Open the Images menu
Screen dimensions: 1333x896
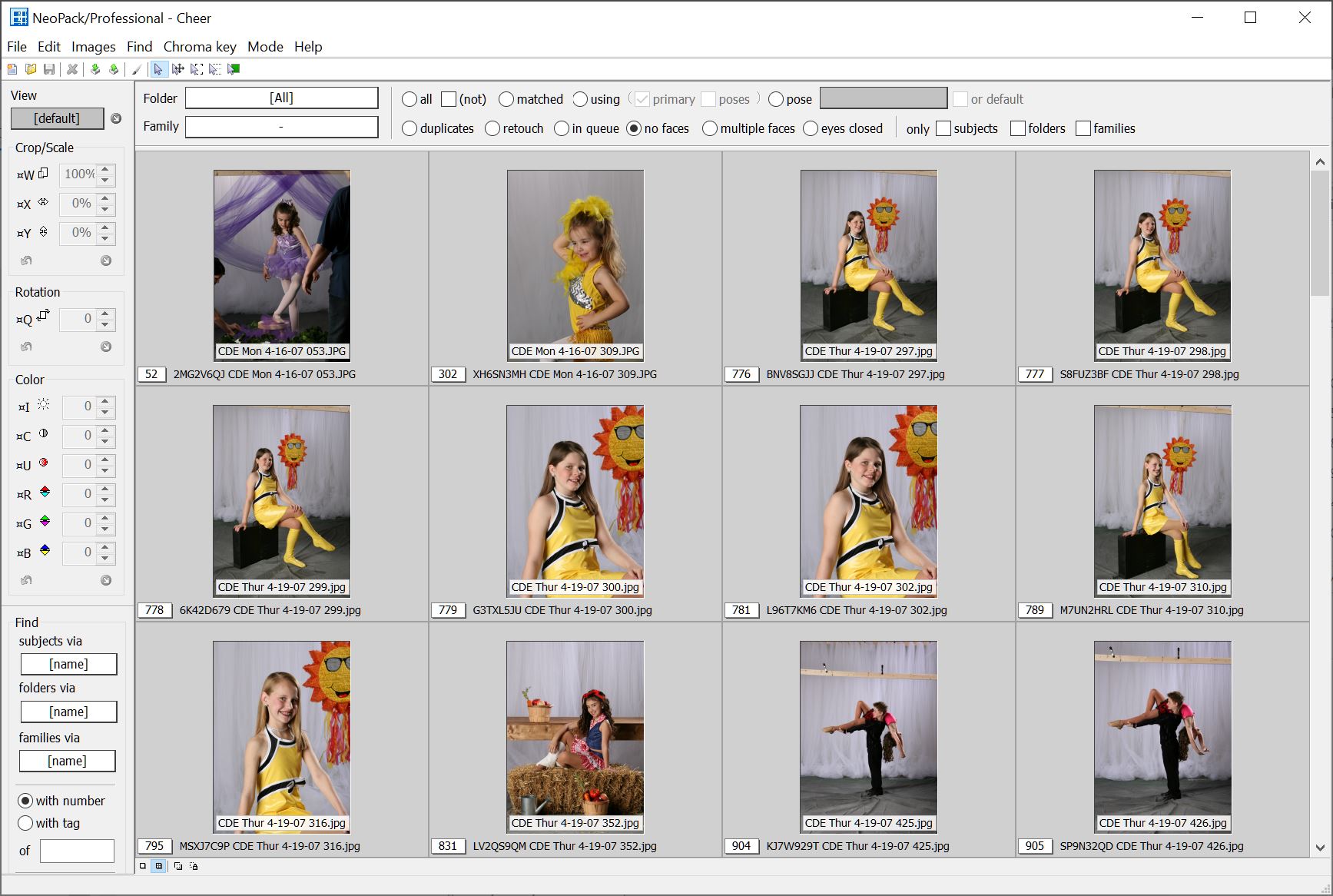[x=94, y=47]
